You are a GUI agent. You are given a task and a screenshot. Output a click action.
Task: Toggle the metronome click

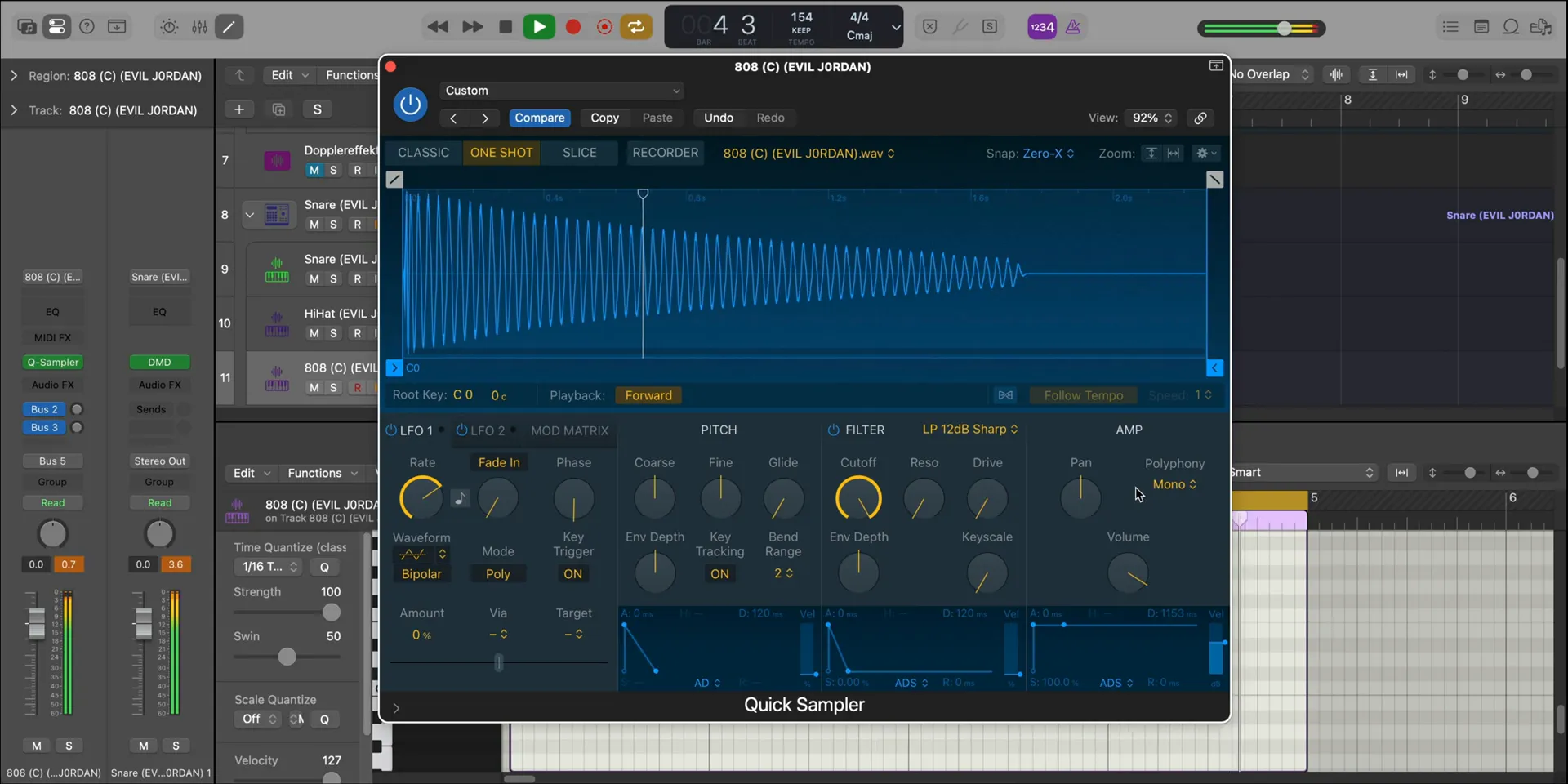(x=1073, y=27)
